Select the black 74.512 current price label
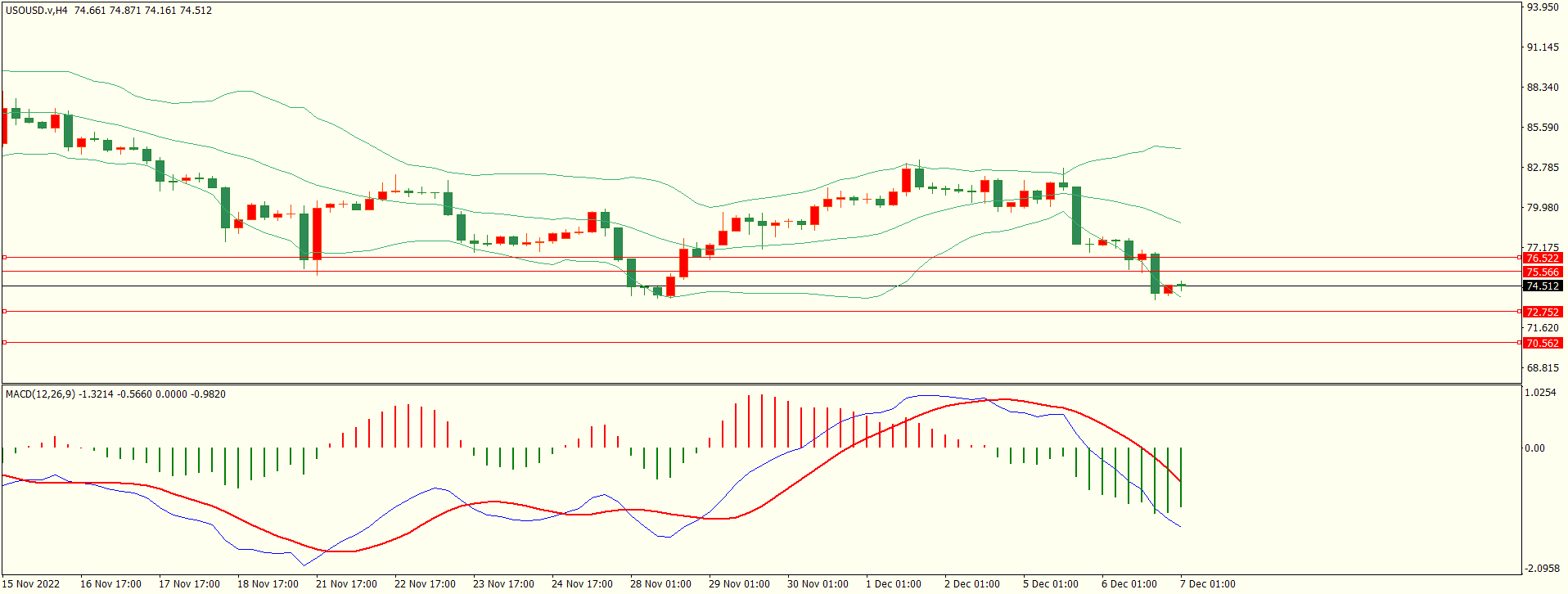 (1543, 286)
